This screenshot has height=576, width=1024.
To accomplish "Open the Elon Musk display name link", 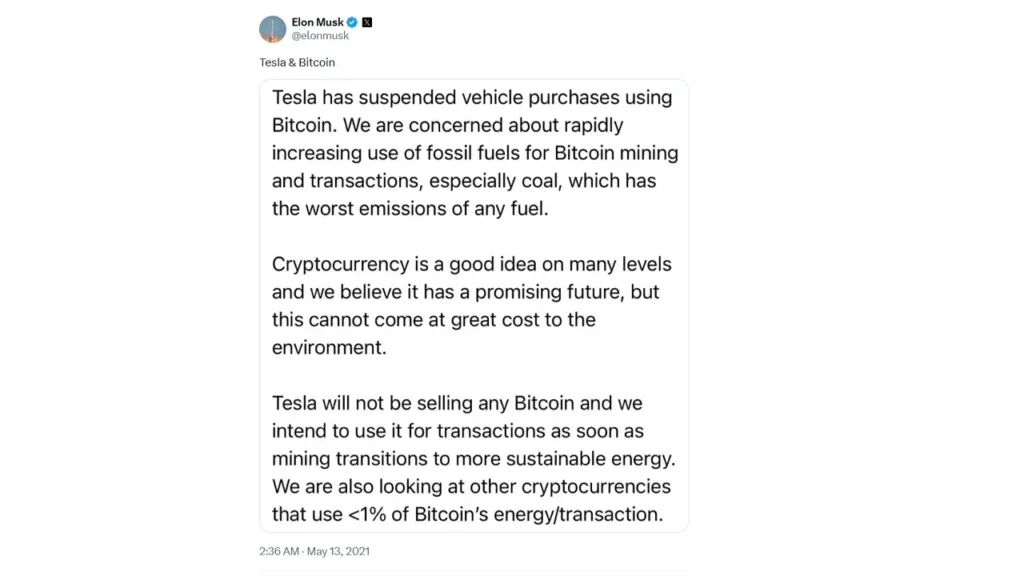I will pos(317,22).
